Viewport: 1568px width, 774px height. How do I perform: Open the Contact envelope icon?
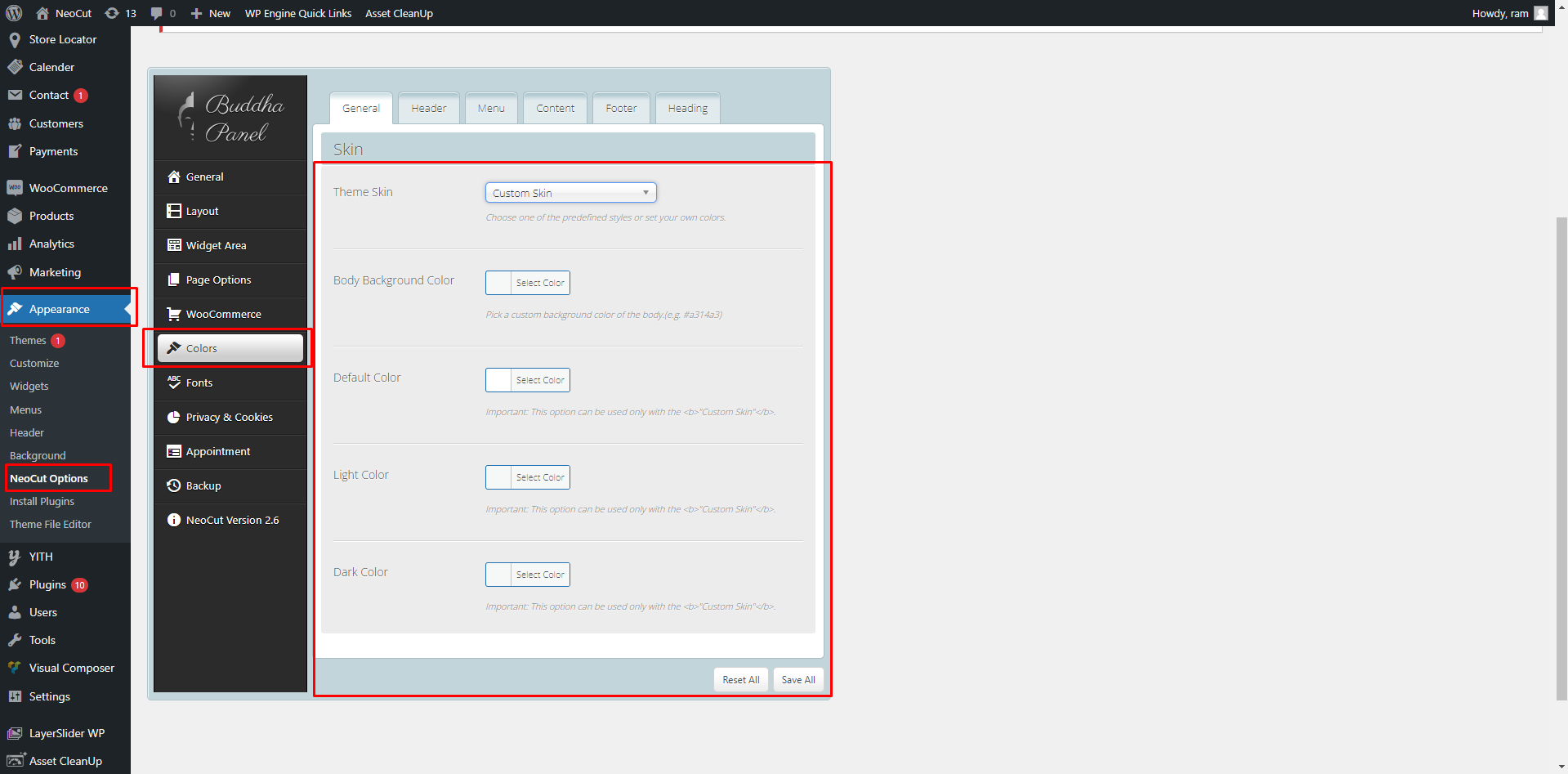click(x=15, y=95)
